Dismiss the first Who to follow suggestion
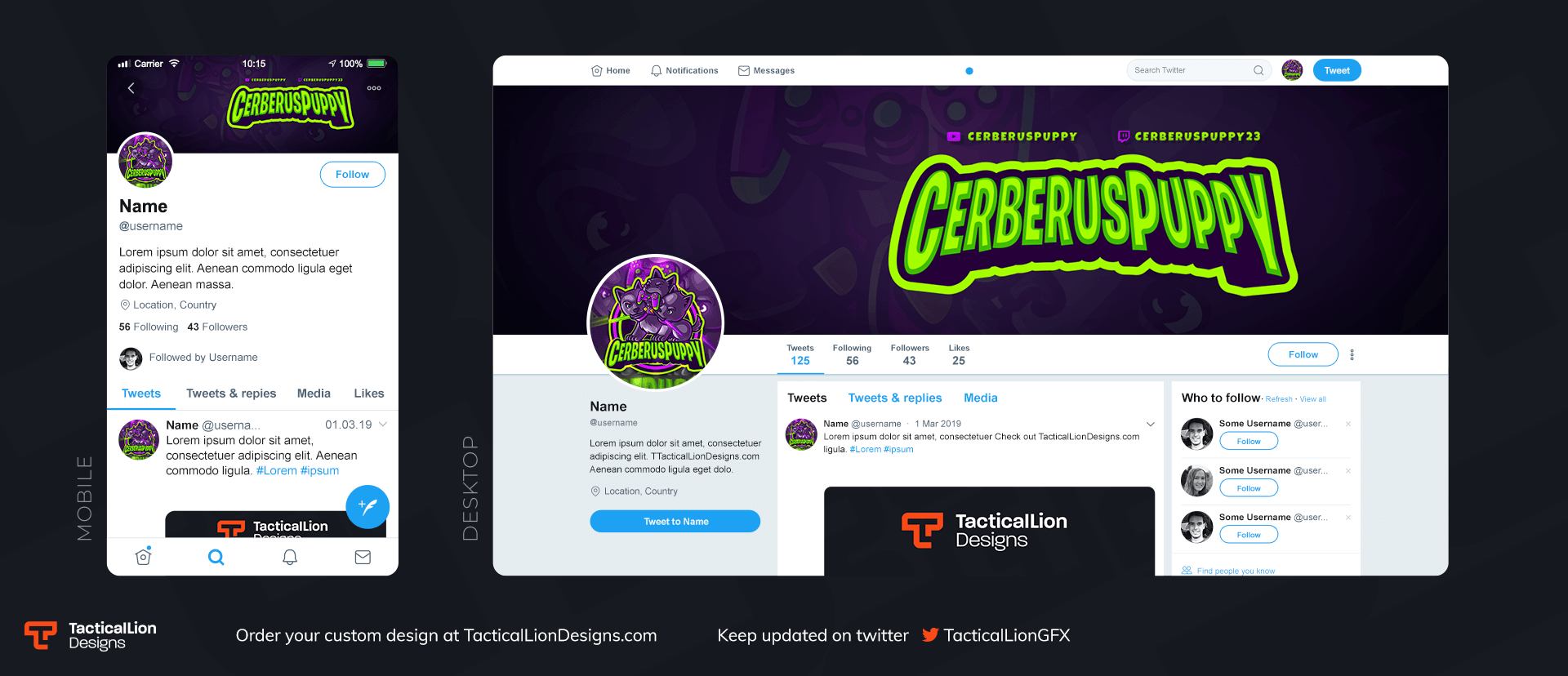The width and height of the screenshot is (1568, 676). pyautogui.click(x=1348, y=424)
